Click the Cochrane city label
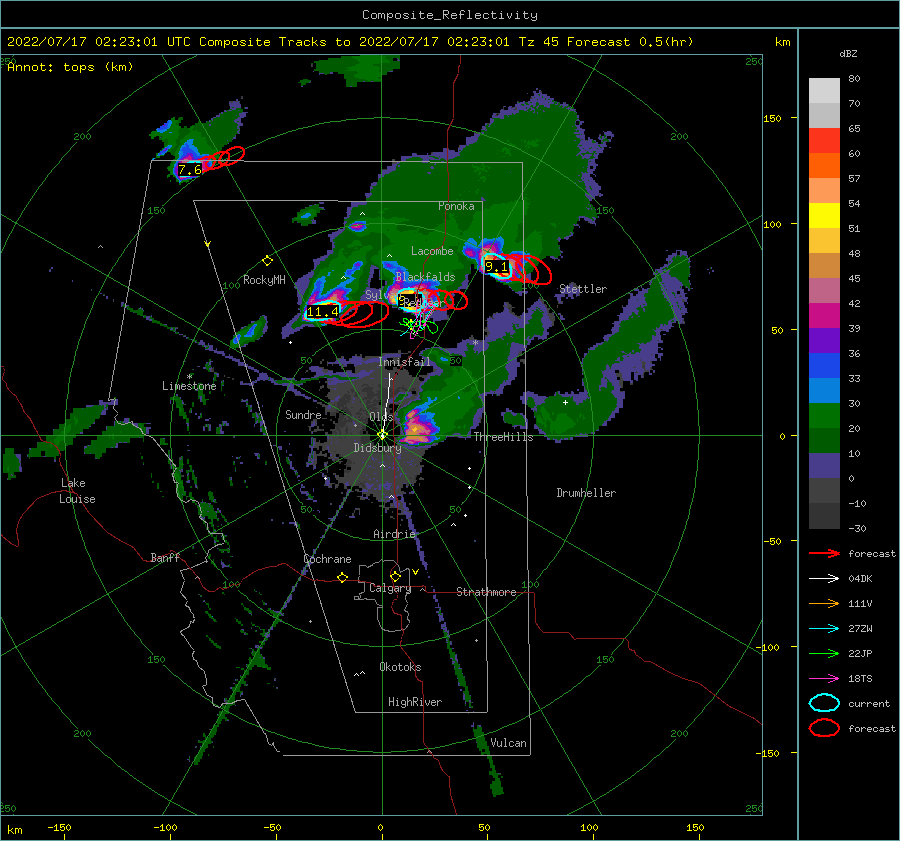Viewport: 900px width, 841px height. coord(327,559)
